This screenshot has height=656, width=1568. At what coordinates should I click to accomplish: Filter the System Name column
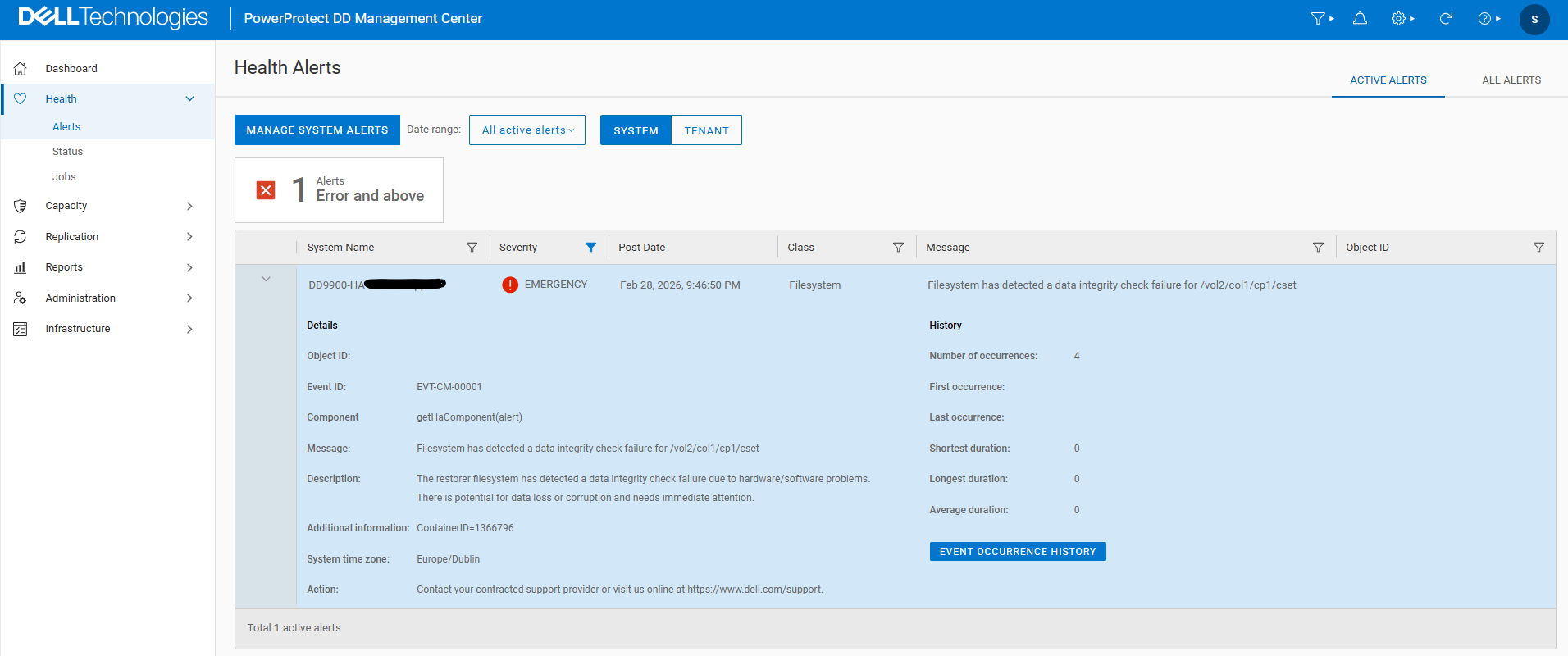coord(472,247)
